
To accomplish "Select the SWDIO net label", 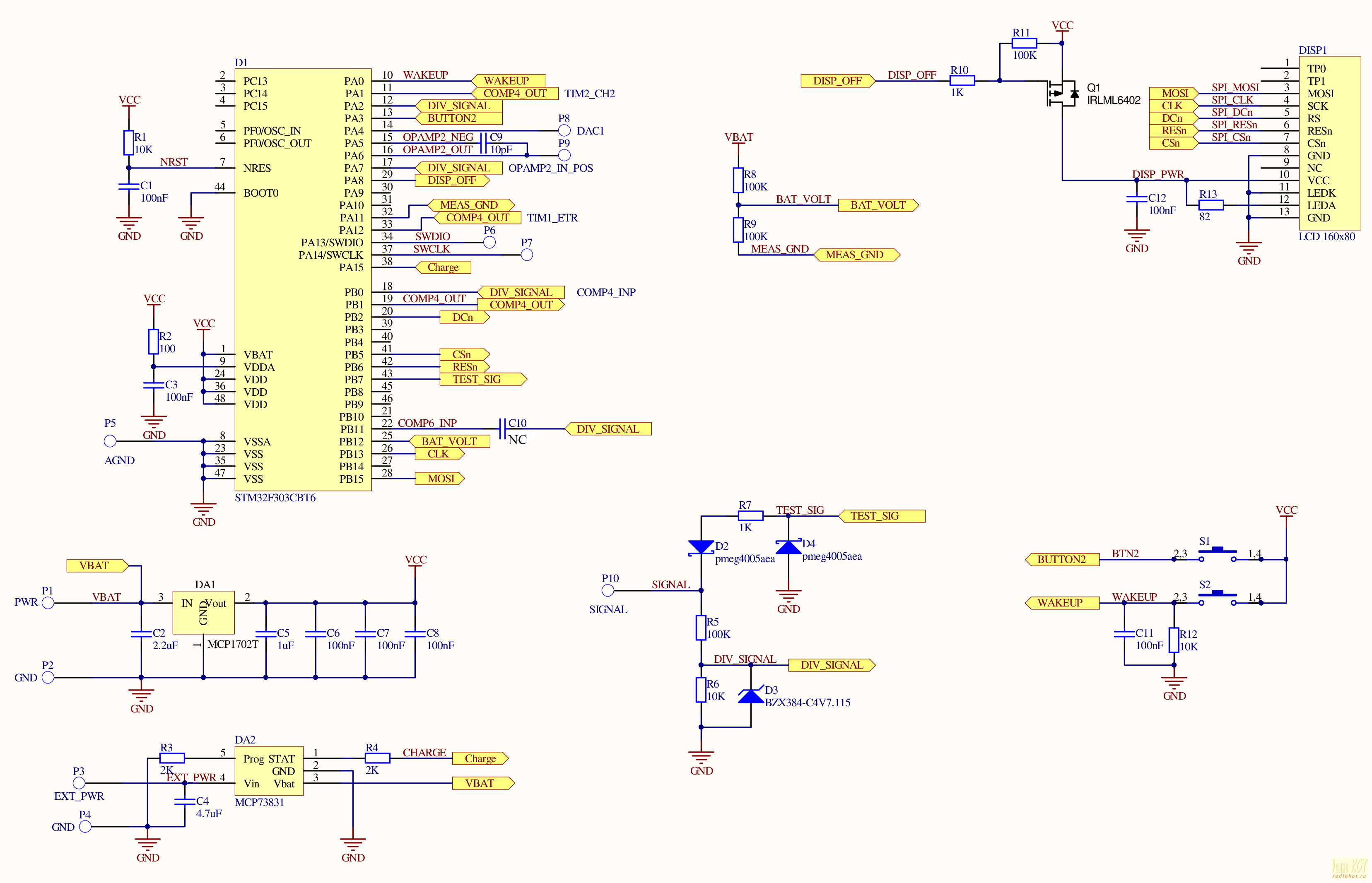I will [x=432, y=236].
